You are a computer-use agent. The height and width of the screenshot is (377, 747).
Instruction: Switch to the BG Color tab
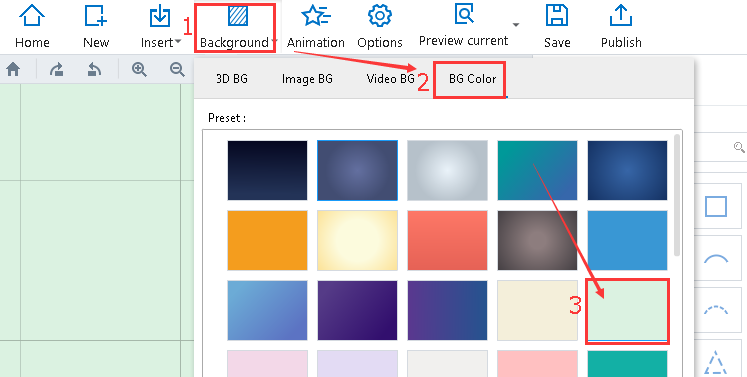pos(473,79)
